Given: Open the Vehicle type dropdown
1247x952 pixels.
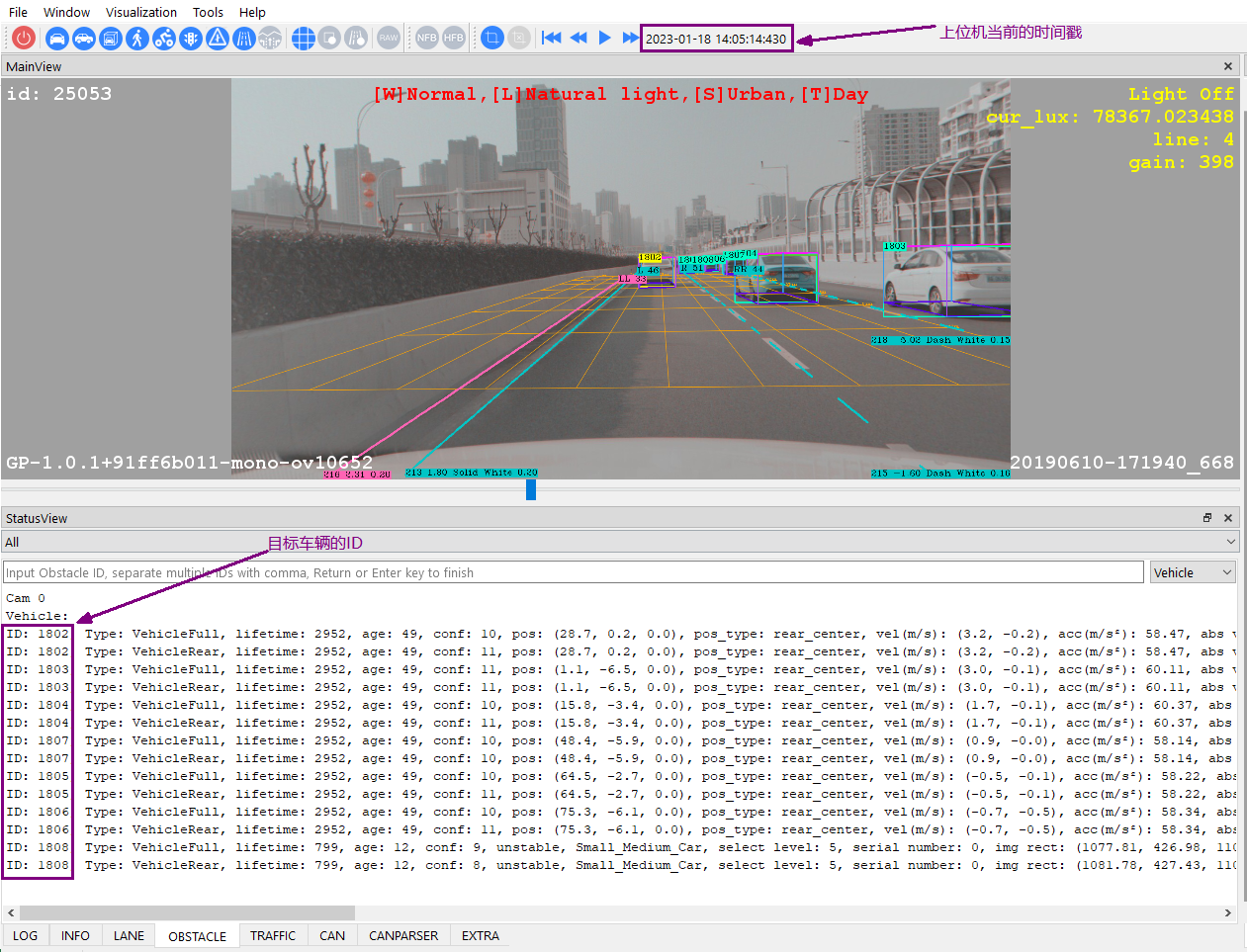Looking at the screenshot, I should tap(1193, 572).
